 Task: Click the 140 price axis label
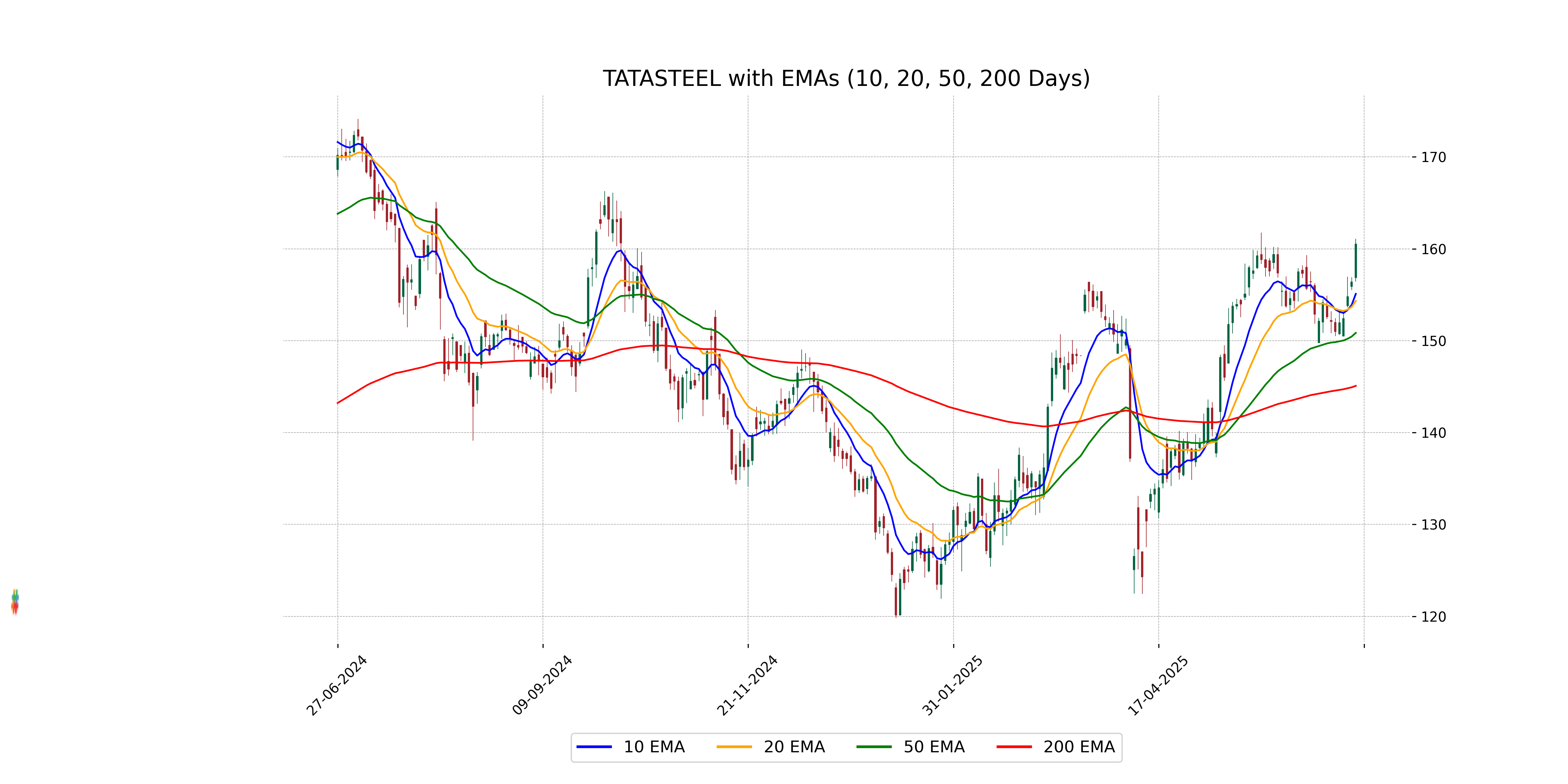coord(1433,433)
